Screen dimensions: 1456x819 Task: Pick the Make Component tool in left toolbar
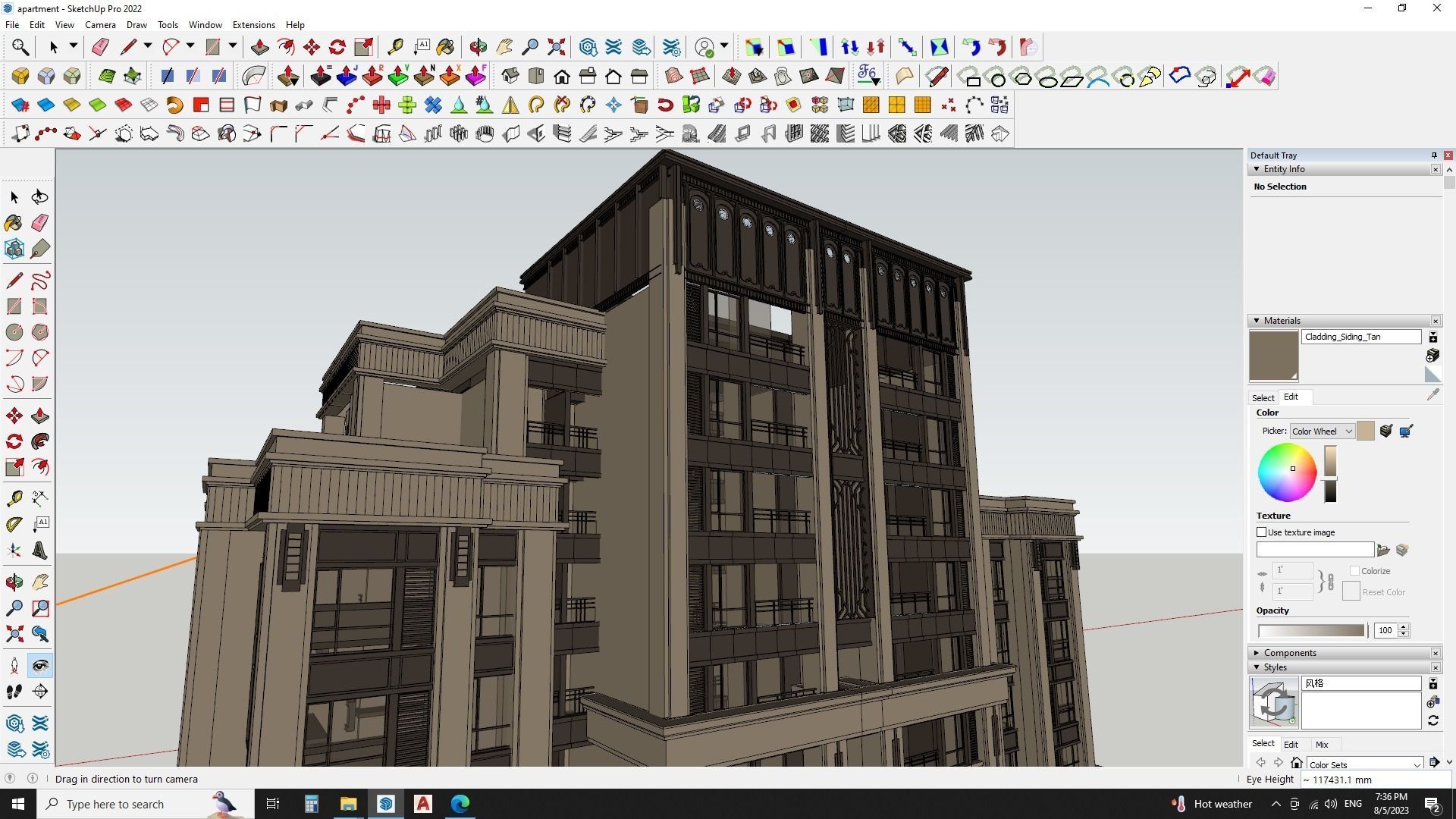pyautogui.click(x=14, y=249)
